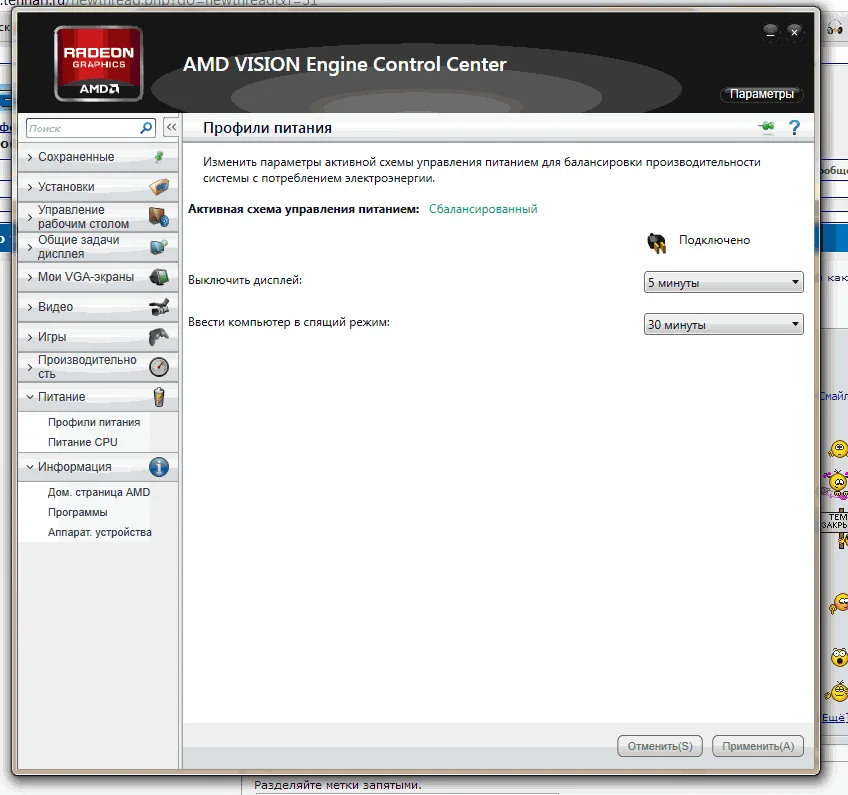
Task: Collapse the Информация section
Action: [98, 467]
